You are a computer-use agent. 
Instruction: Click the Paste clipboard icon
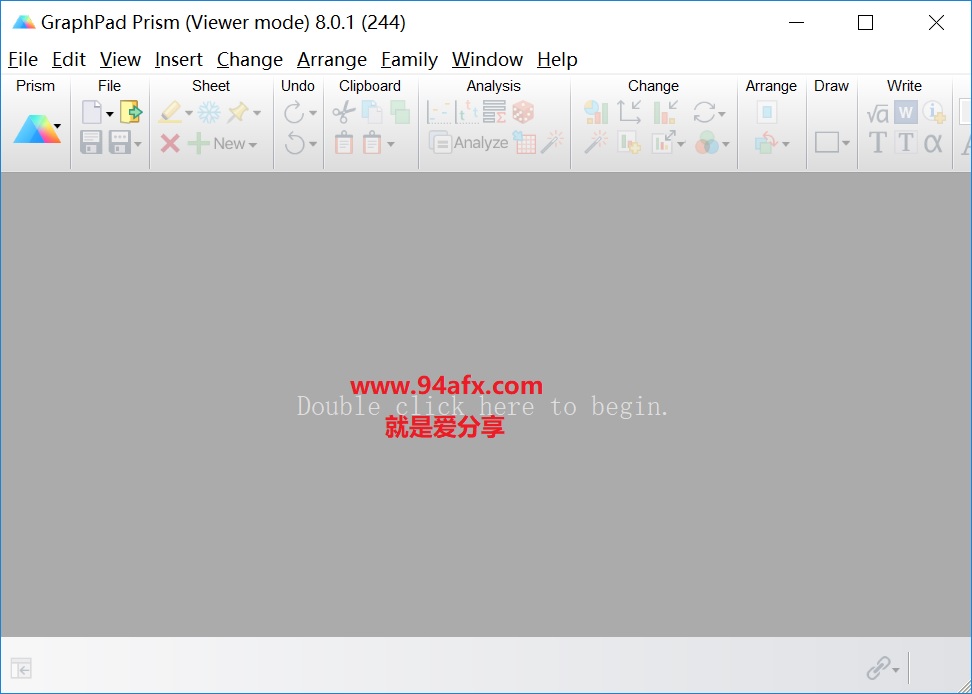(x=343, y=143)
